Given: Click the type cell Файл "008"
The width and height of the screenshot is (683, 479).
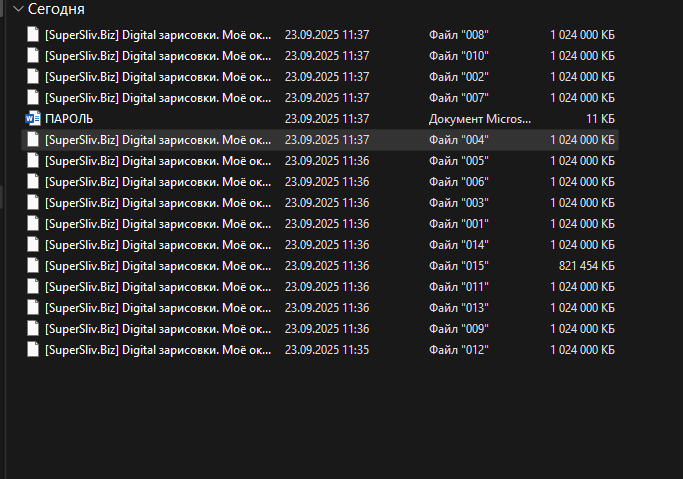Looking at the screenshot, I should [459, 35].
